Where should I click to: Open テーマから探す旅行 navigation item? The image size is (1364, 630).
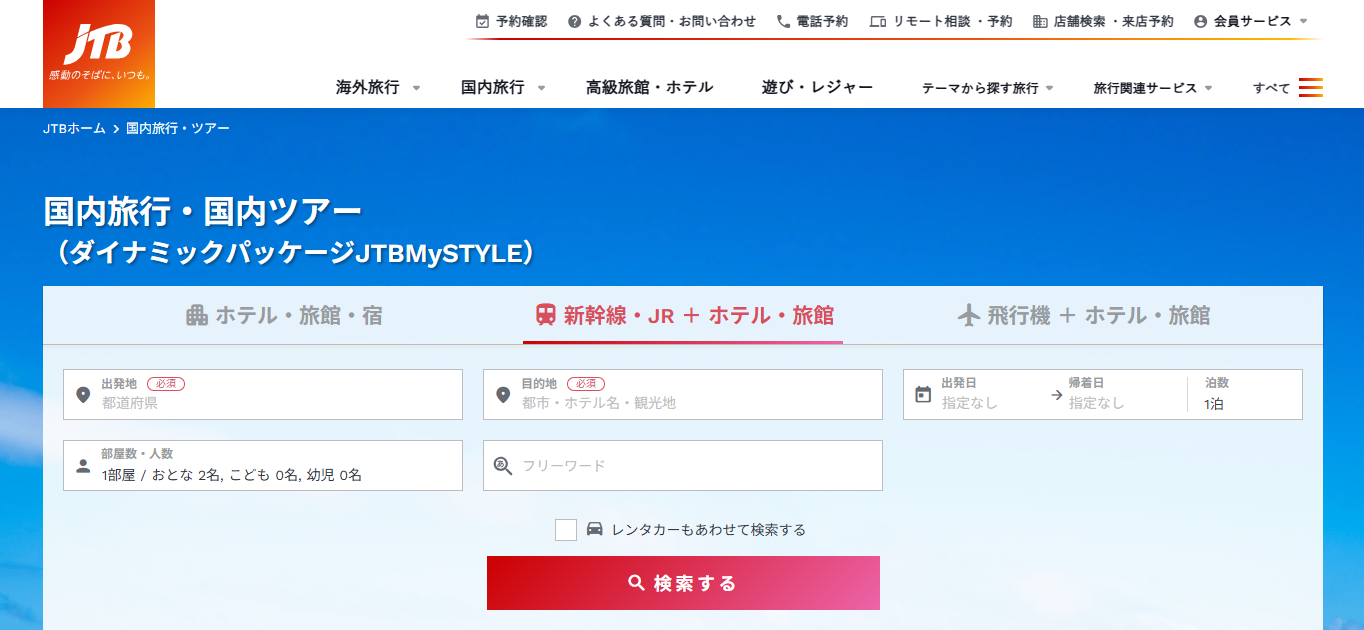(980, 88)
